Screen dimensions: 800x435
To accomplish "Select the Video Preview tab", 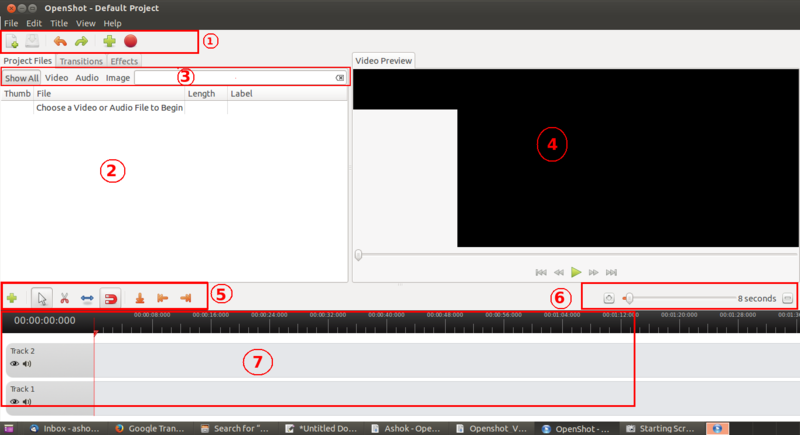I will pos(383,61).
